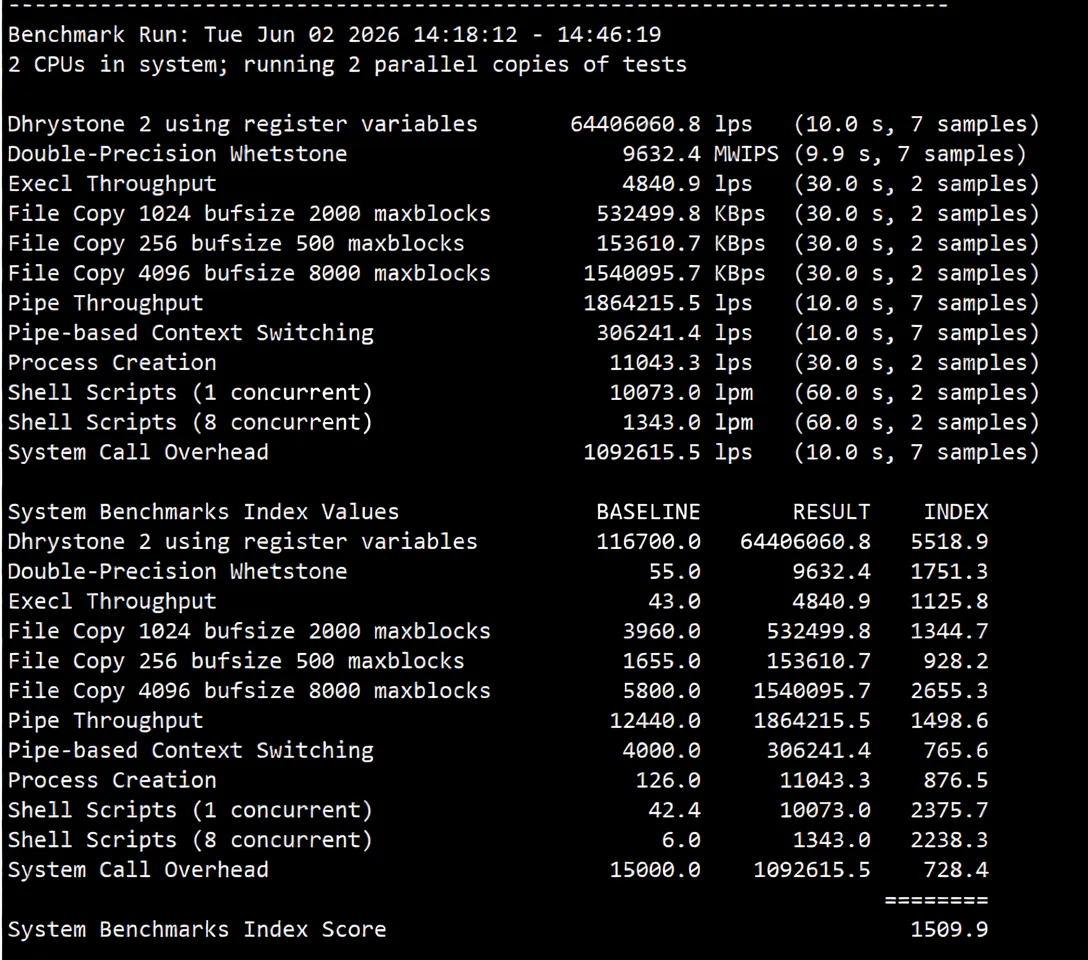Click the 532499.8 KBps value
1088x960 pixels.
pyautogui.click(x=681, y=214)
